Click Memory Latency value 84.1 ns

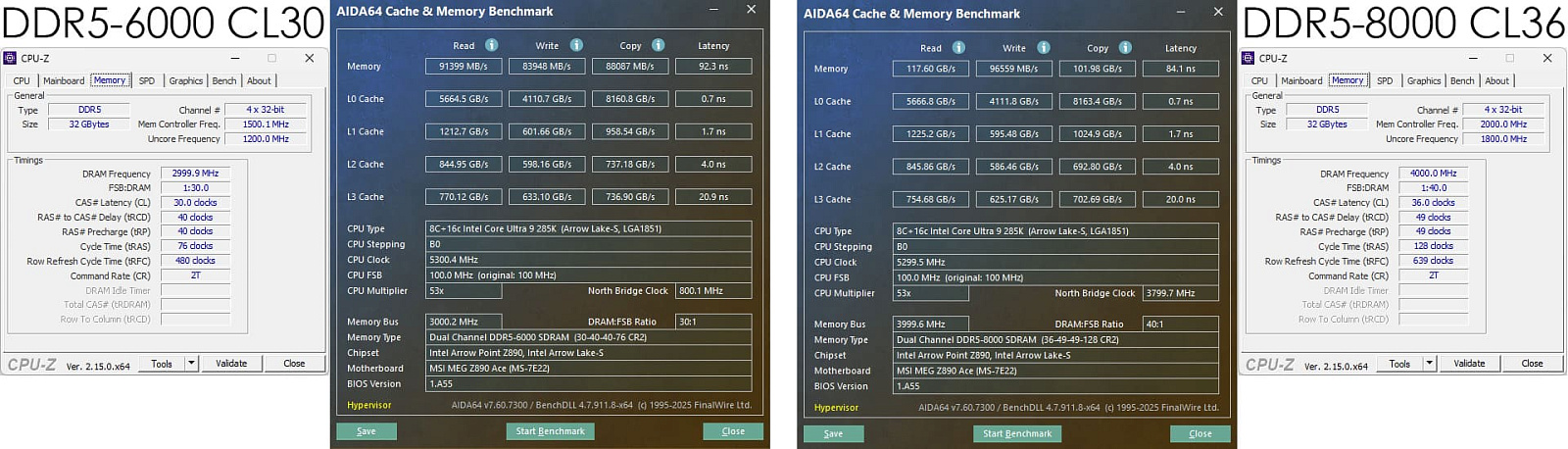1181,69
